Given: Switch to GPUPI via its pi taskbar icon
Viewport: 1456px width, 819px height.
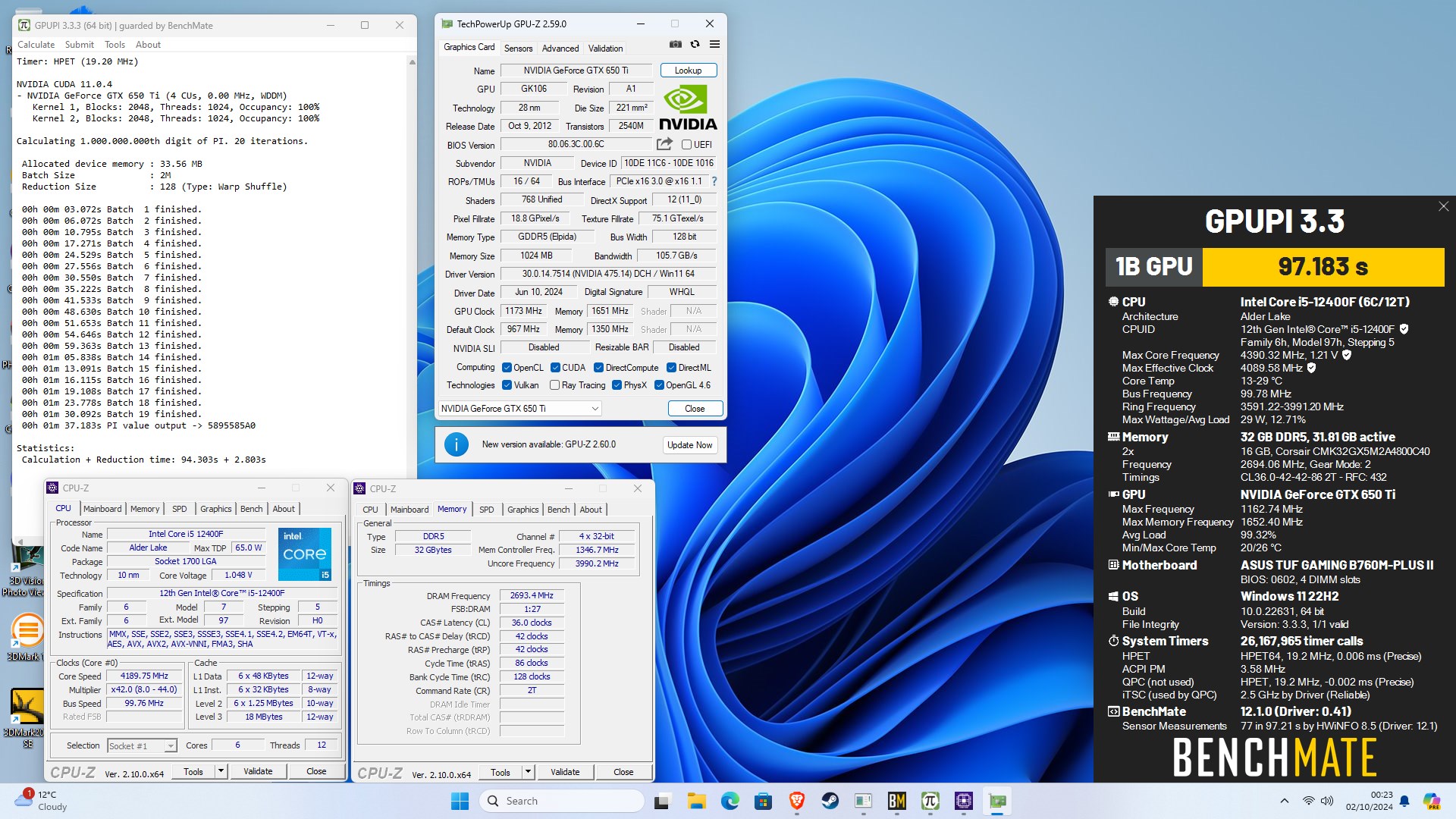Looking at the screenshot, I should [x=930, y=801].
